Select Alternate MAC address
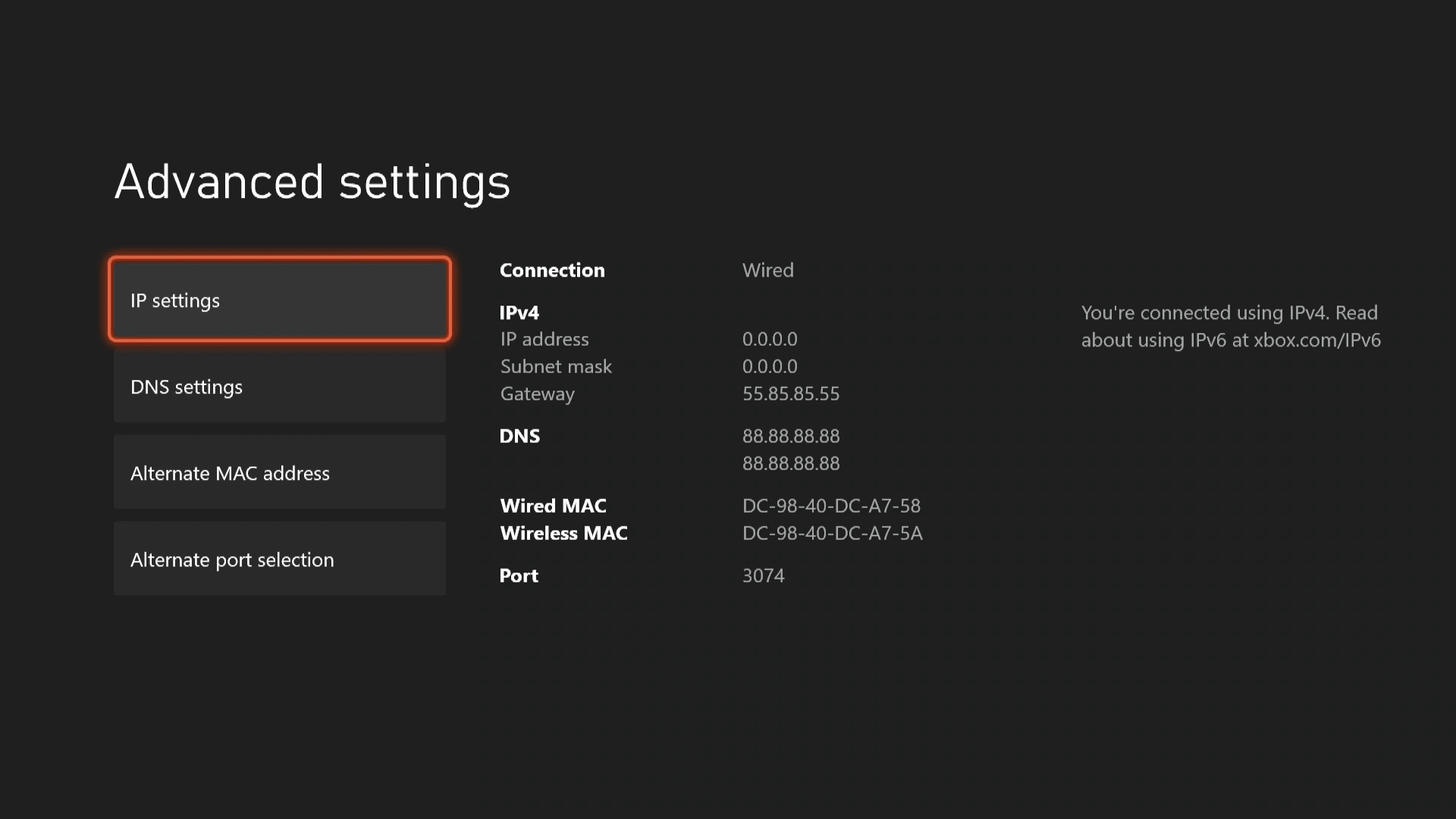The width and height of the screenshot is (1456, 819). tap(279, 473)
